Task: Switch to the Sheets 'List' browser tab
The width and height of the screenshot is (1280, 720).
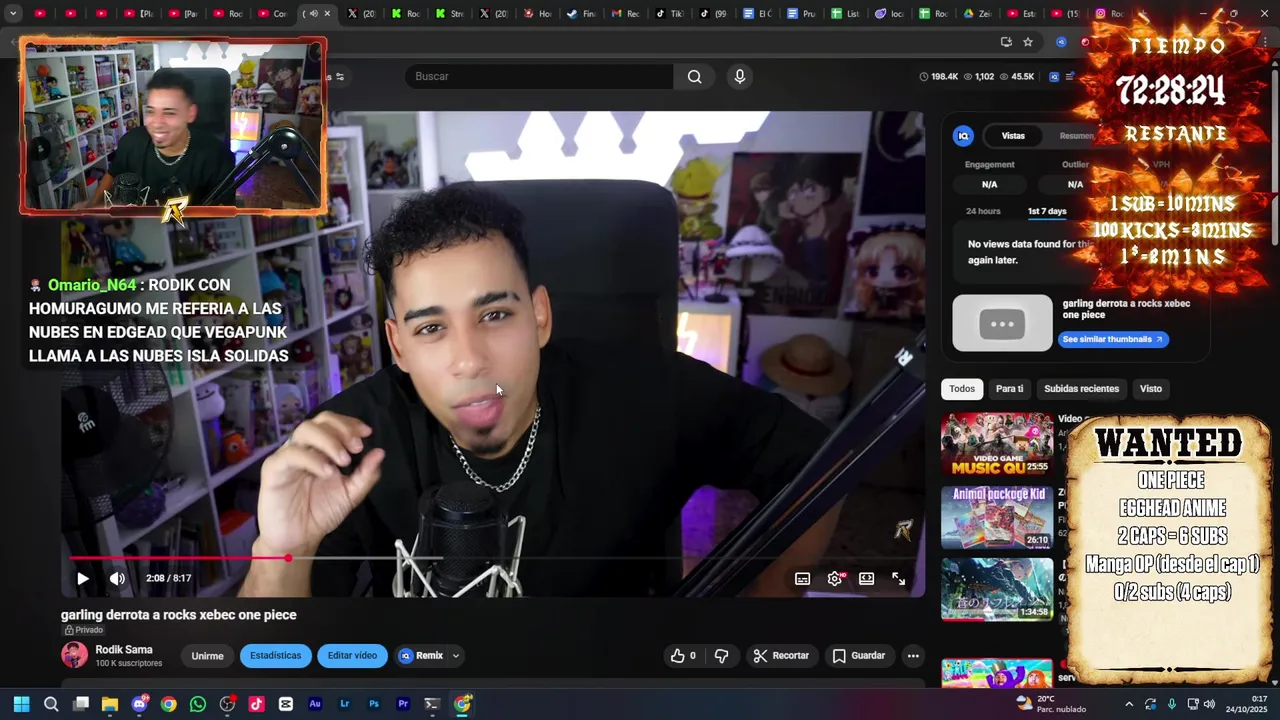Action: [x=845, y=14]
